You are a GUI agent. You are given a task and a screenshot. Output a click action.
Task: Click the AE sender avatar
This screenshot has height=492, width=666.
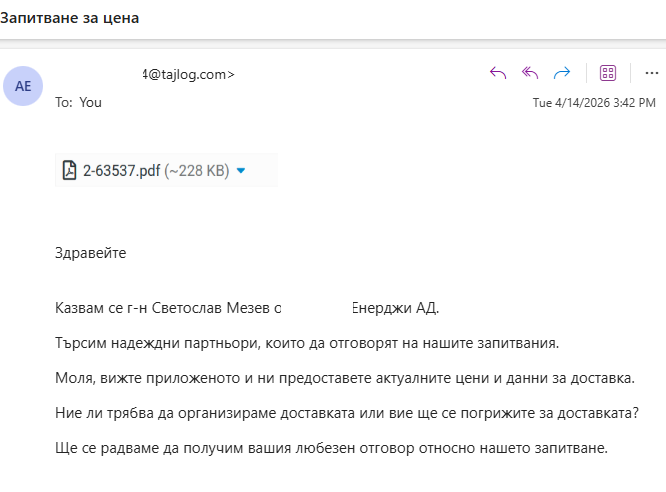tap(23, 86)
